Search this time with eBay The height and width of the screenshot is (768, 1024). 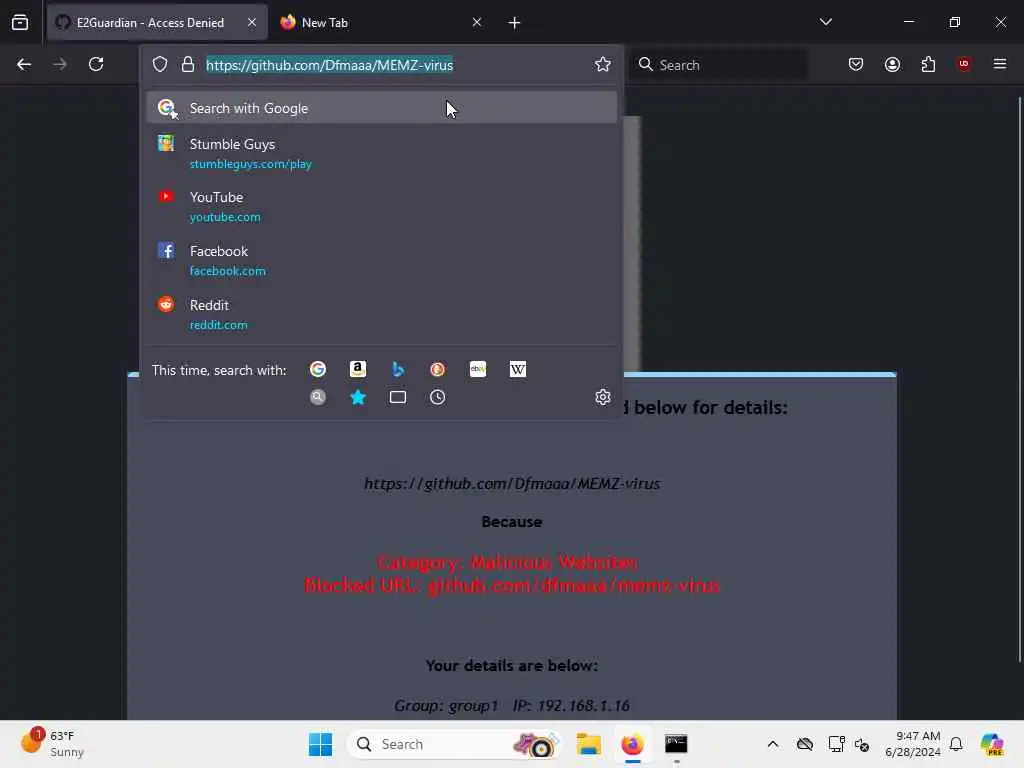(478, 370)
